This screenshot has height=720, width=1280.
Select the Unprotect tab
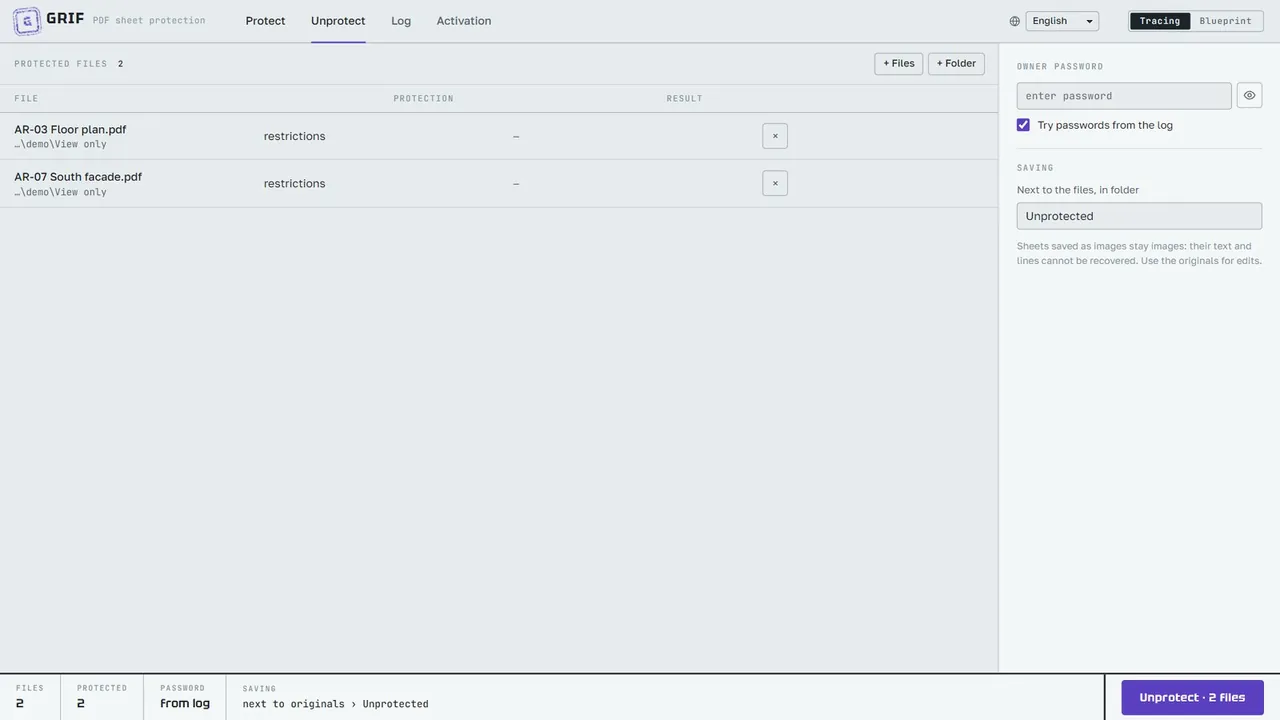pyautogui.click(x=338, y=21)
